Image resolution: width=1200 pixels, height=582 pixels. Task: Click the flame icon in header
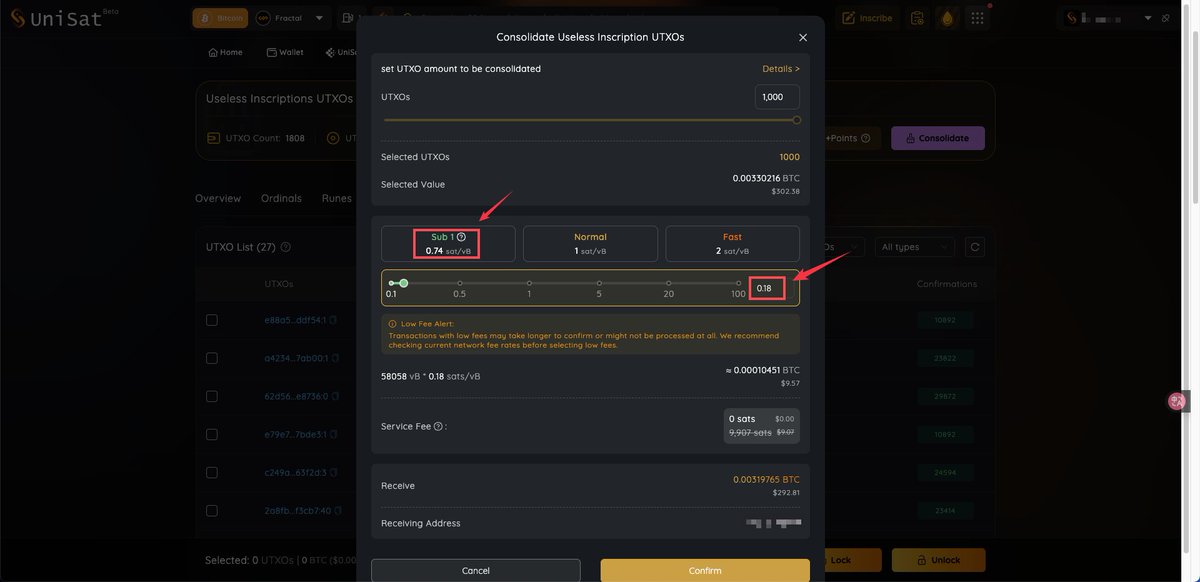tap(947, 18)
